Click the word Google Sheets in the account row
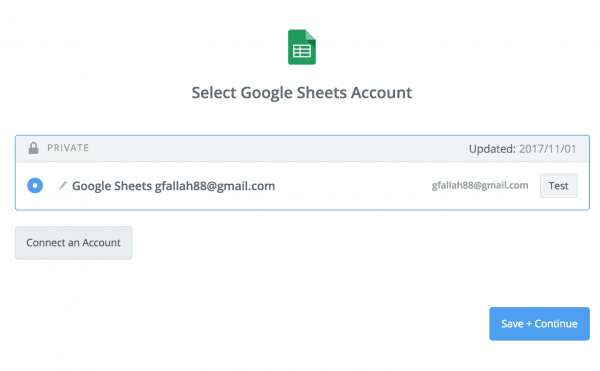This screenshot has height=371, width=600. (x=112, y=186)
